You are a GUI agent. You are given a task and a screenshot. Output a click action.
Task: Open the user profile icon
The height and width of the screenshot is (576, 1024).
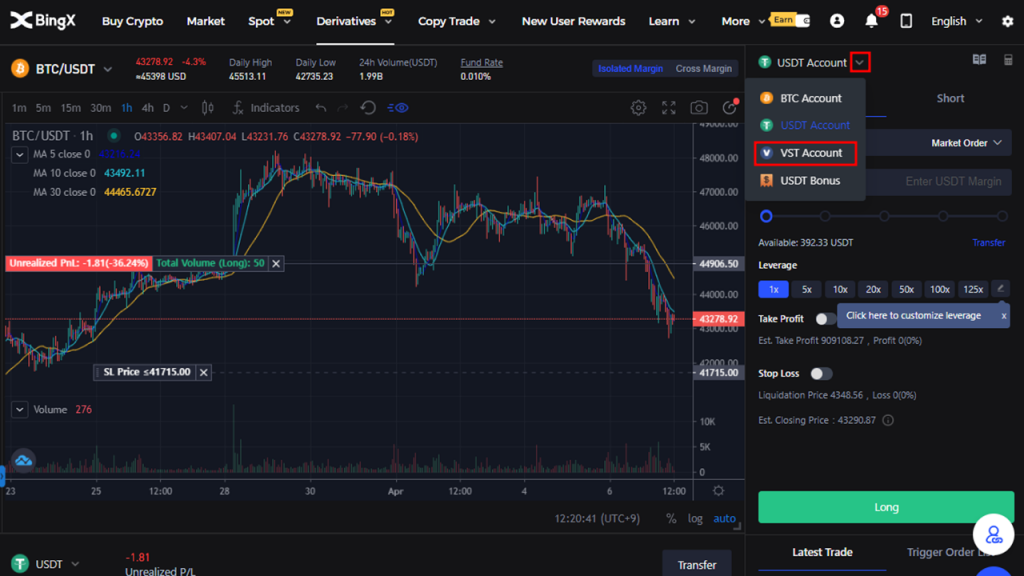[x=837, y=21]
